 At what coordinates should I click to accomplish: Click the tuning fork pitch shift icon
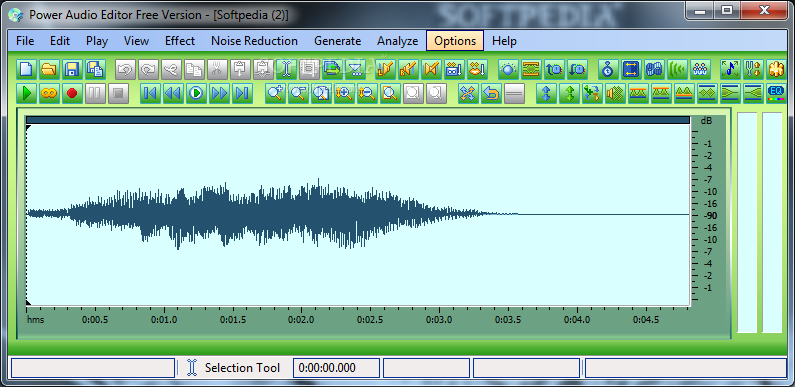pos(753,69)
